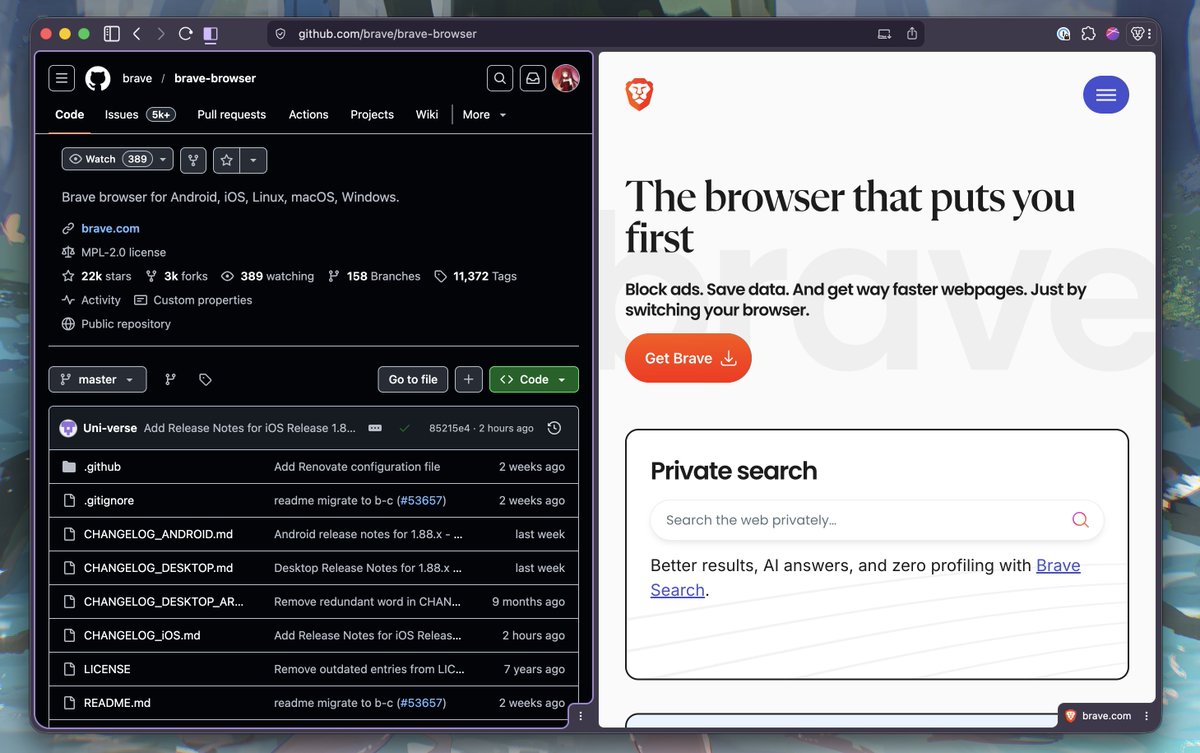Select the Code tab
1200x753 pixels.
69,115
